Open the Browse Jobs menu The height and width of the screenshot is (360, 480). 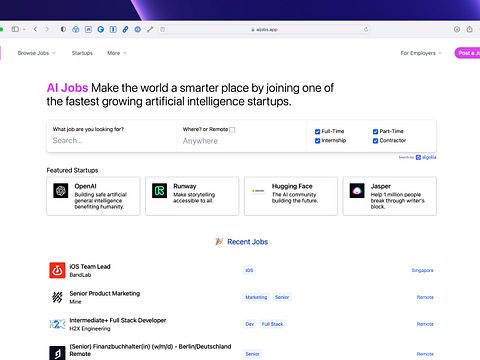click(x=37, y=53)
